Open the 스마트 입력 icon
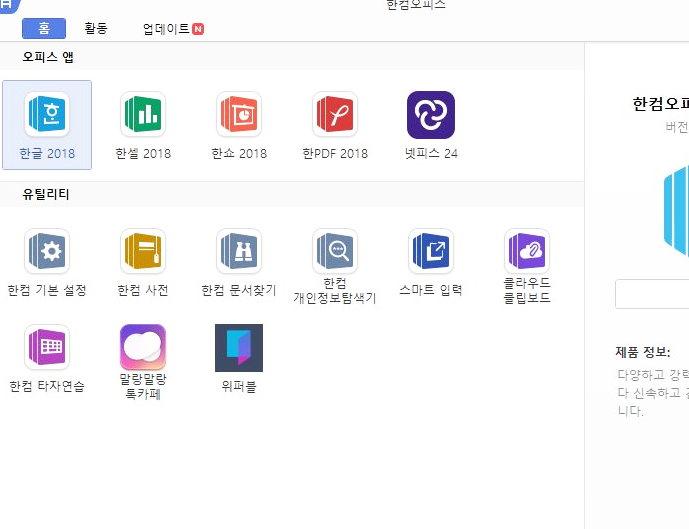Screen dimensions: 689x529 (431, 251)
